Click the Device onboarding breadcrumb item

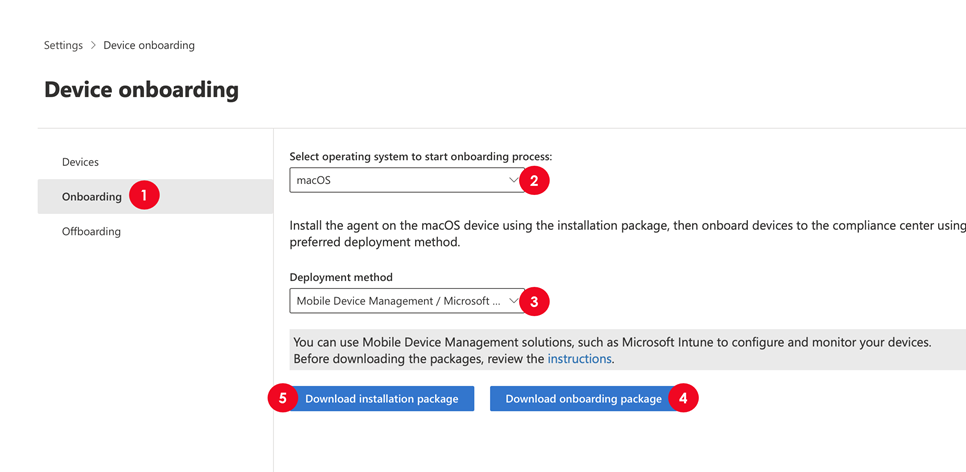(x=149, y=46)
